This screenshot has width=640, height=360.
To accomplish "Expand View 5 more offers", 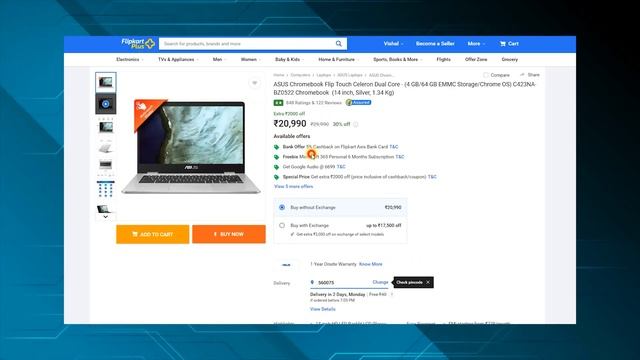I will tap(293, 187).
